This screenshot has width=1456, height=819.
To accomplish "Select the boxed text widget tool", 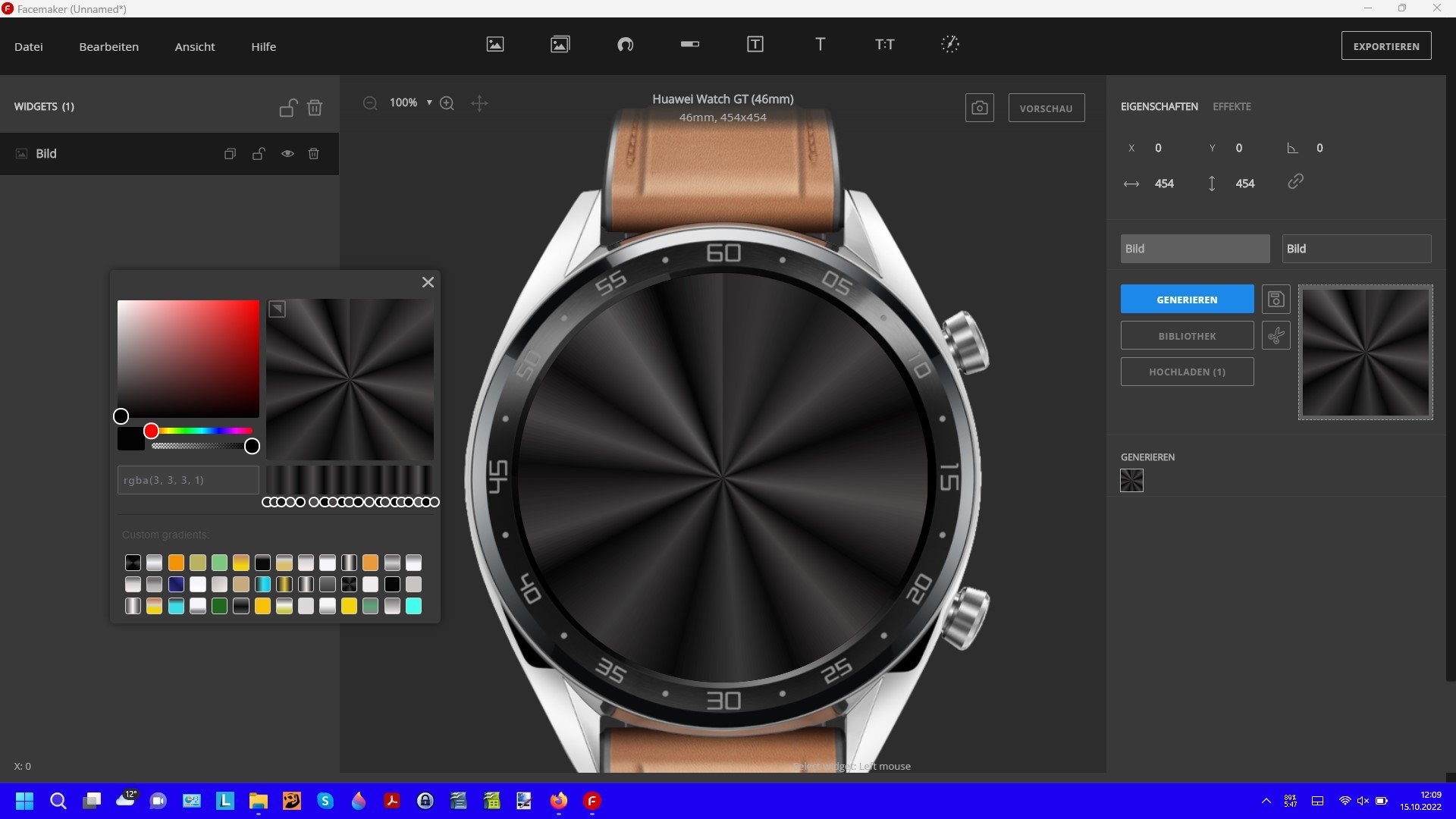I will click(x=755, y=45).
